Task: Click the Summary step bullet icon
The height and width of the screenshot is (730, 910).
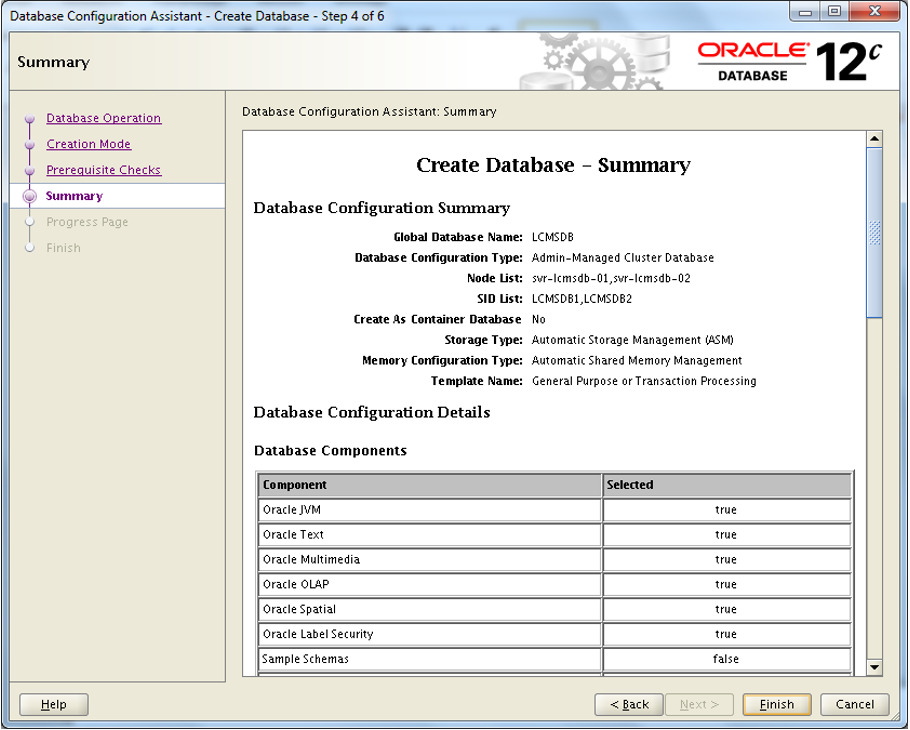Action: [x=30, y=196]
